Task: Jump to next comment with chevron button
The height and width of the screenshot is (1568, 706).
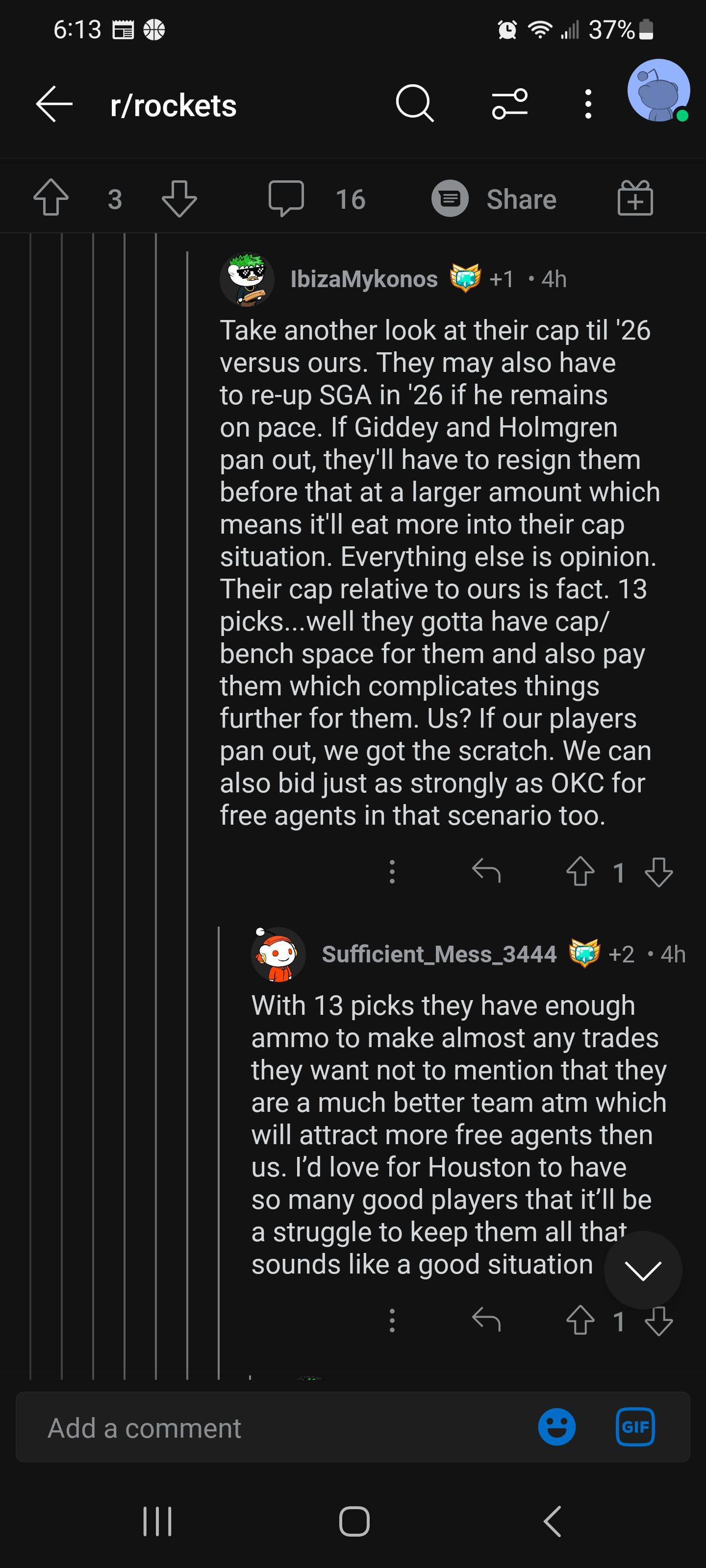Action: (643, 1271)
